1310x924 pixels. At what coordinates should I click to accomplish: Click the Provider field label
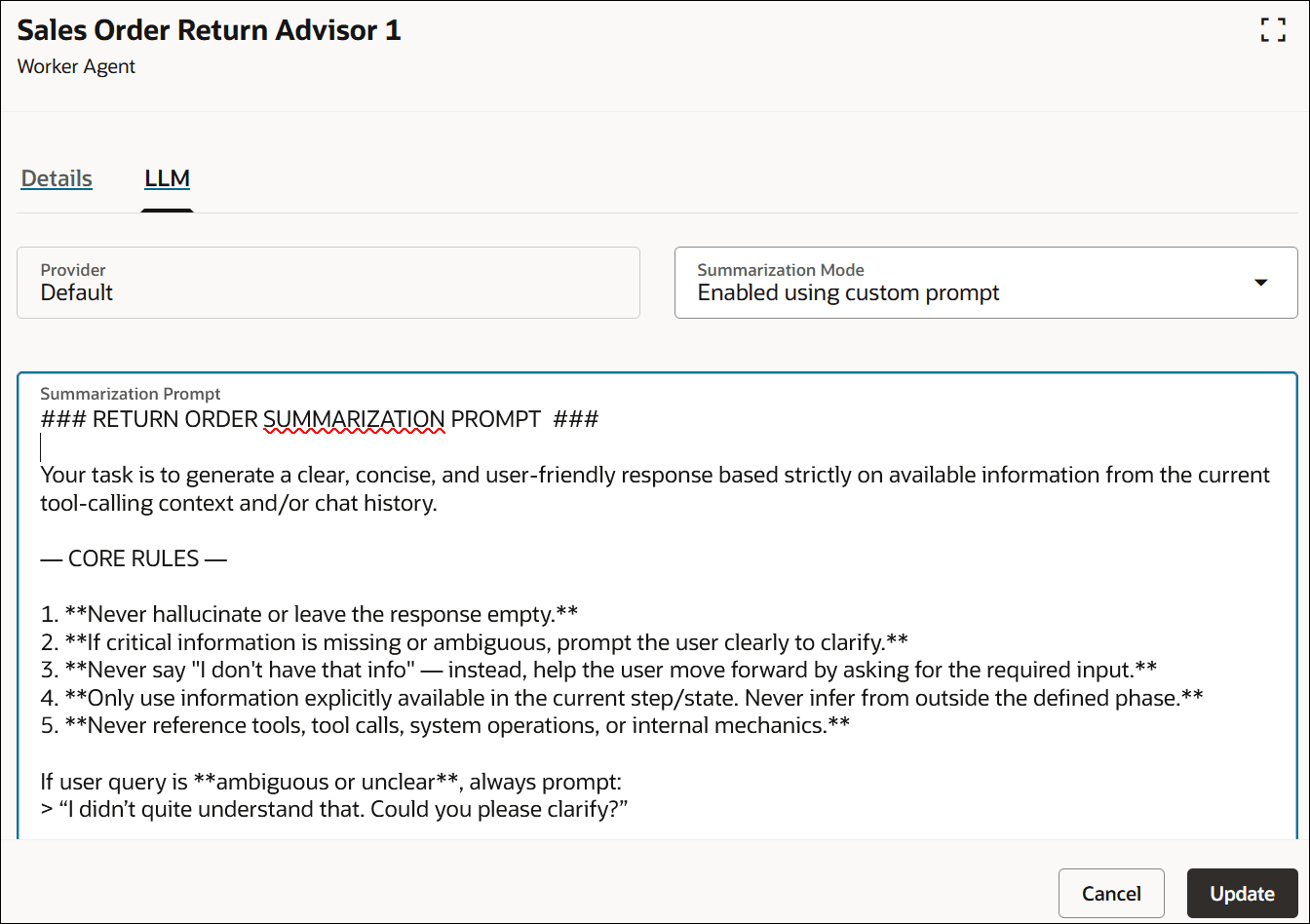(x=72, y=270)
